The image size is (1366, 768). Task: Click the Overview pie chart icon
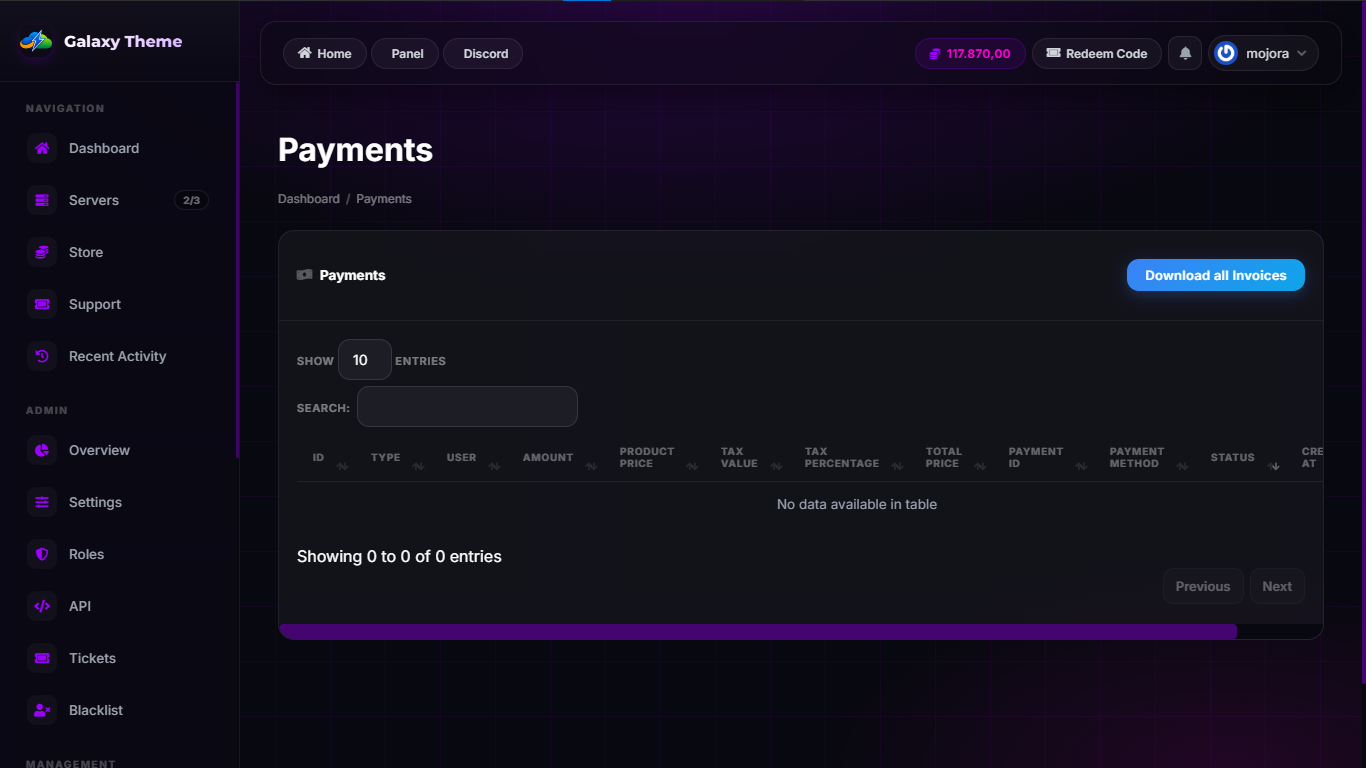[x=42, y=450]
